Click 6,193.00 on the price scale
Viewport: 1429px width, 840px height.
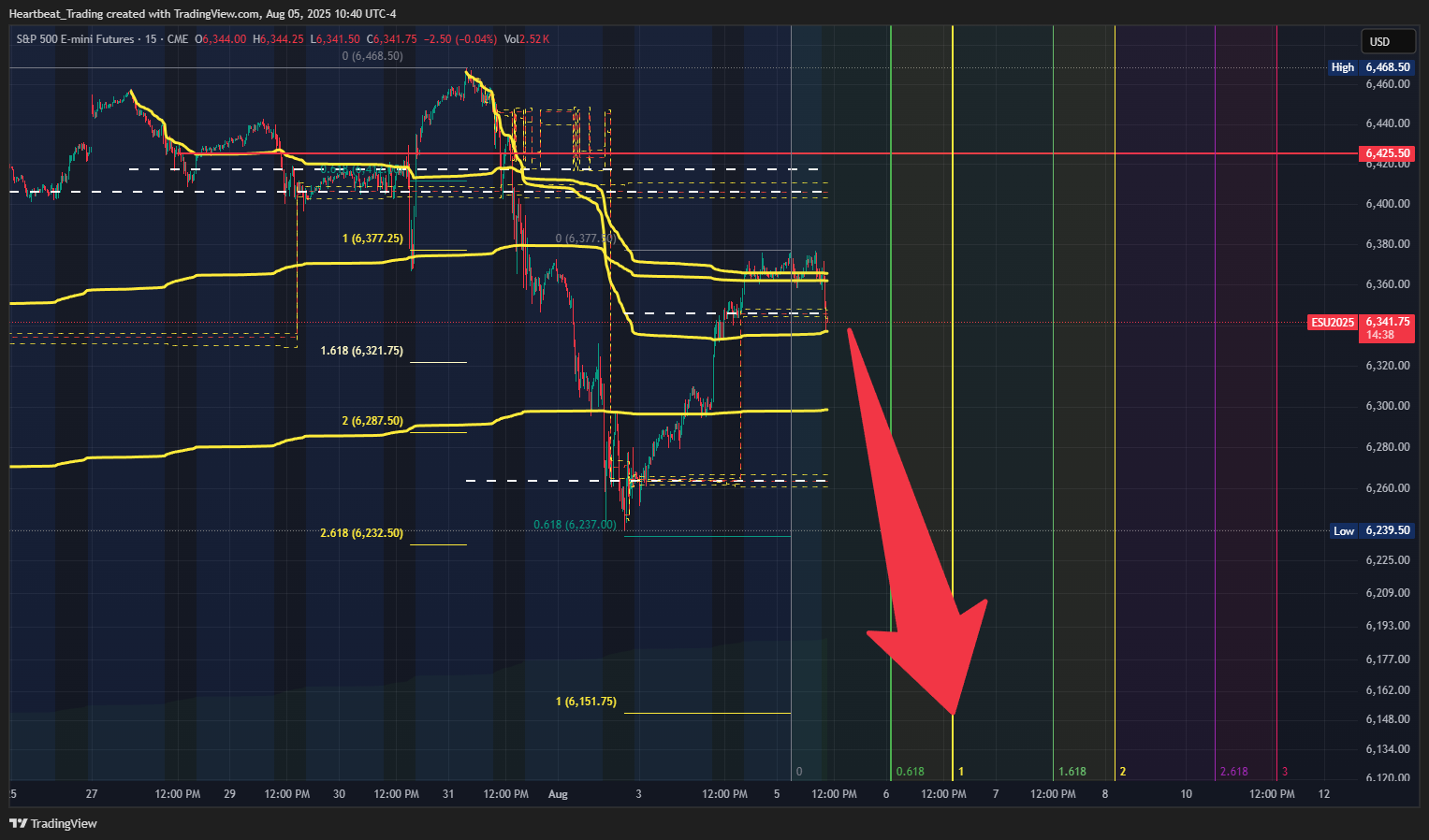coord(1387,626)
